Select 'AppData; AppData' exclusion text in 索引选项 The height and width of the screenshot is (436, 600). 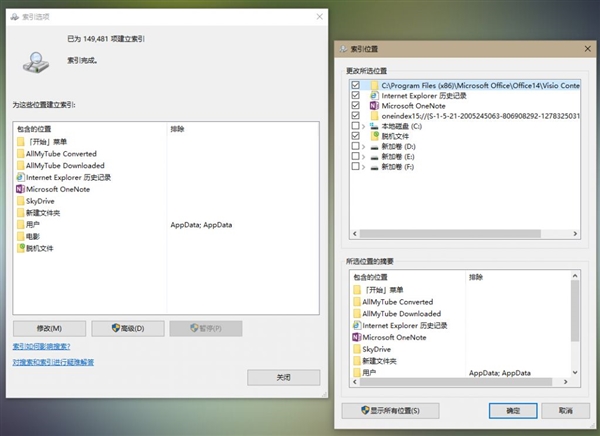201,225
